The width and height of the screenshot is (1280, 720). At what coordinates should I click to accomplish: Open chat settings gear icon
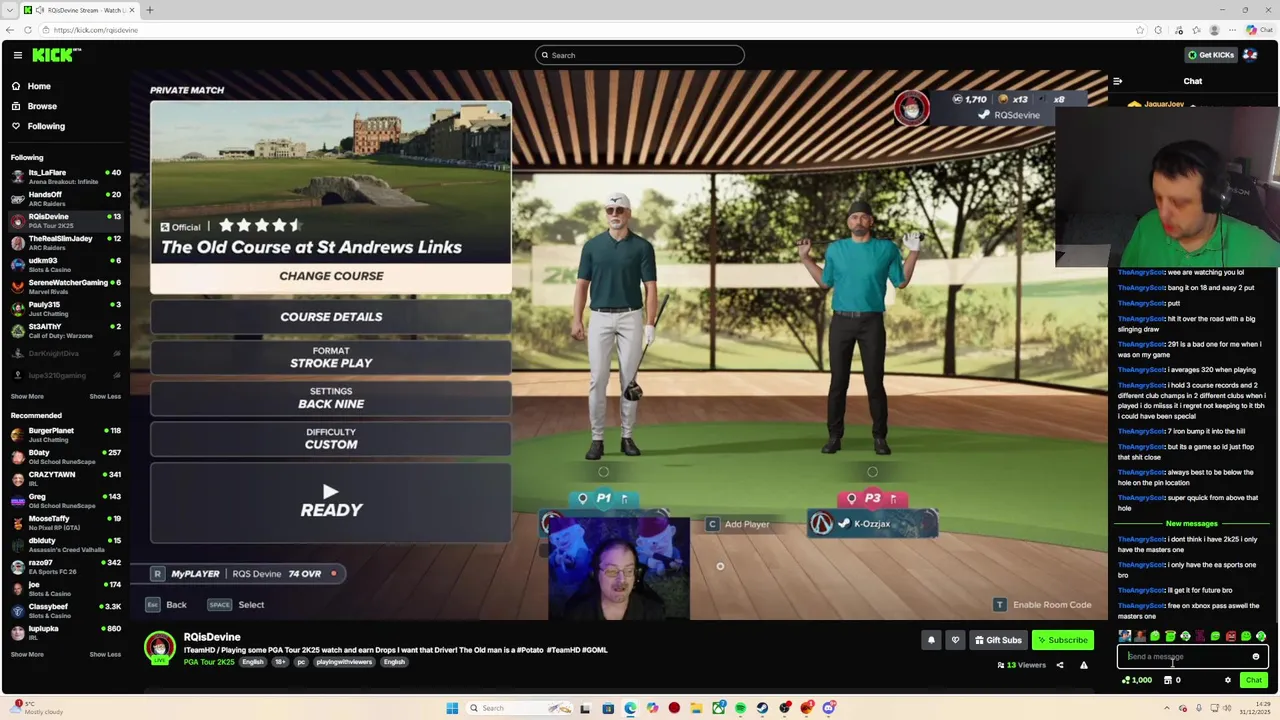(x=1228, y=680)
